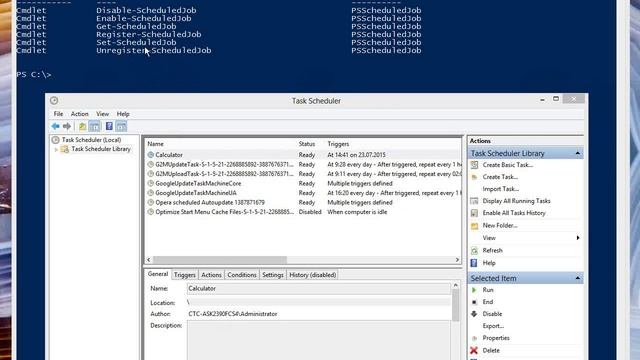640x360 pixels.
Task: Switch to the Conditions tab
Action: 242,275
